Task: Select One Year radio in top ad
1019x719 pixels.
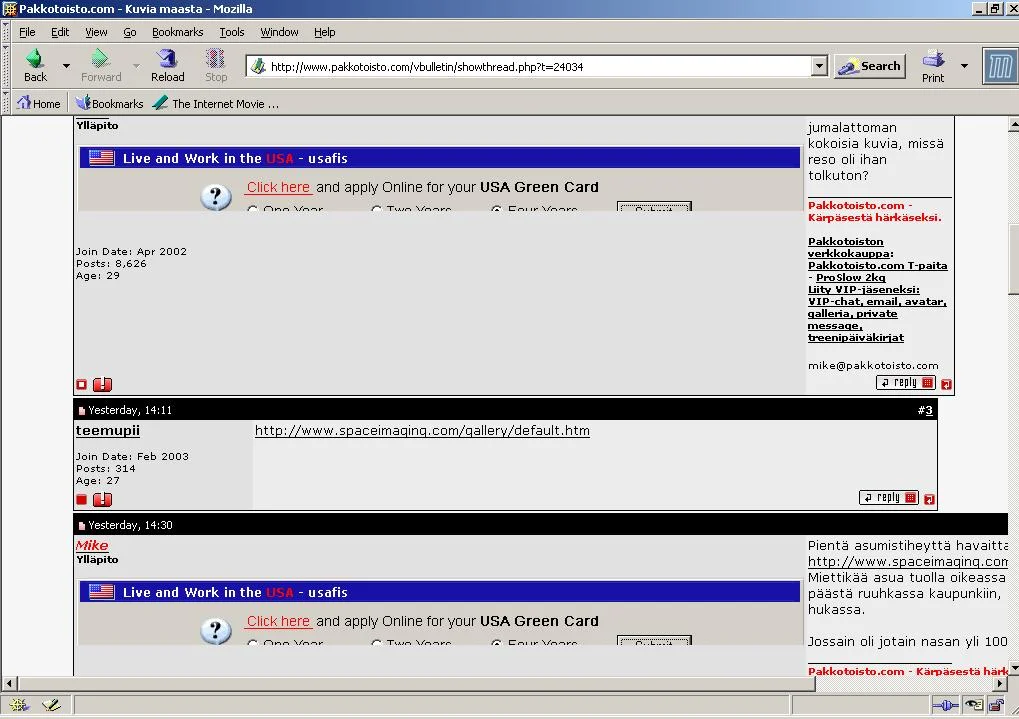Action: 252,210
